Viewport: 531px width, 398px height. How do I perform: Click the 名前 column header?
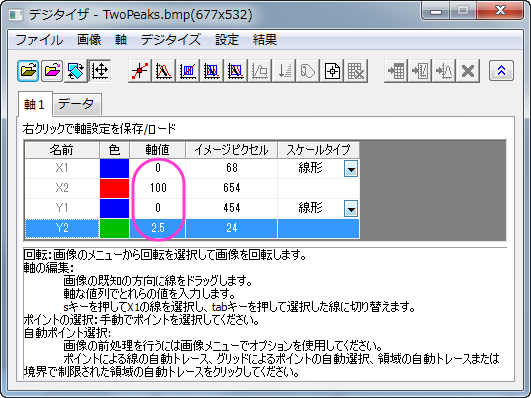click(x=62, y=150)
